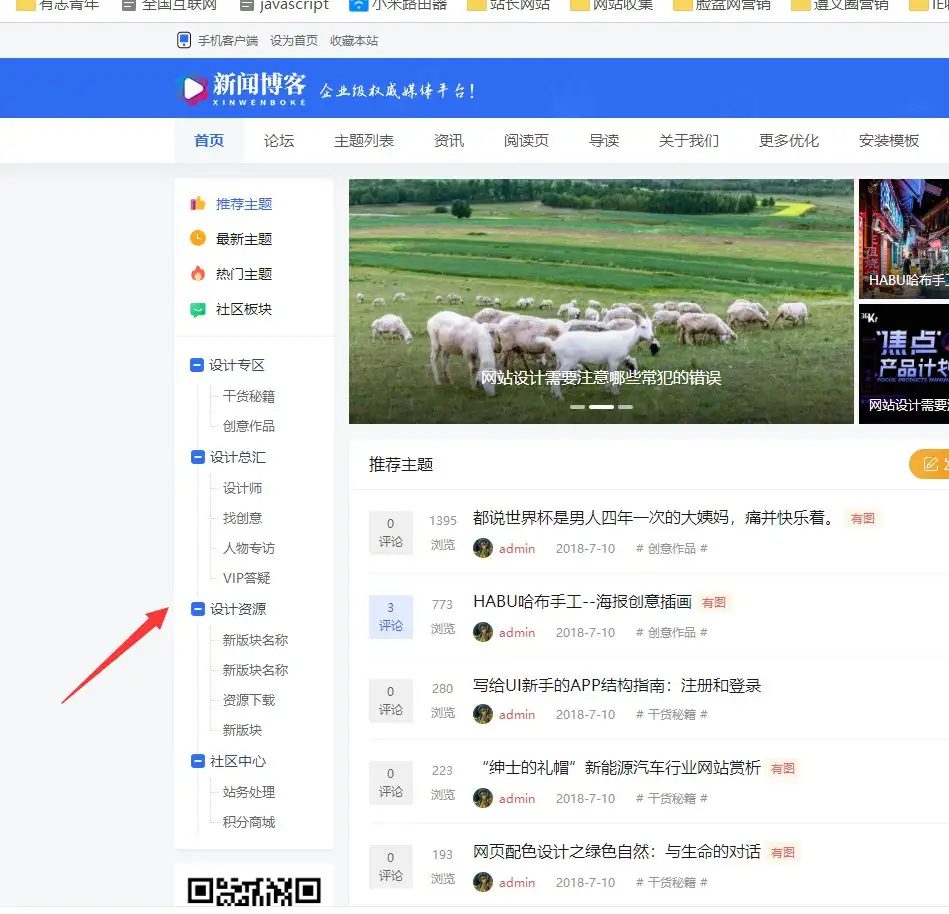Collapse the 设计总汇 tree section
This screenshot has height=914, width=949.
(x=197, y=458)
